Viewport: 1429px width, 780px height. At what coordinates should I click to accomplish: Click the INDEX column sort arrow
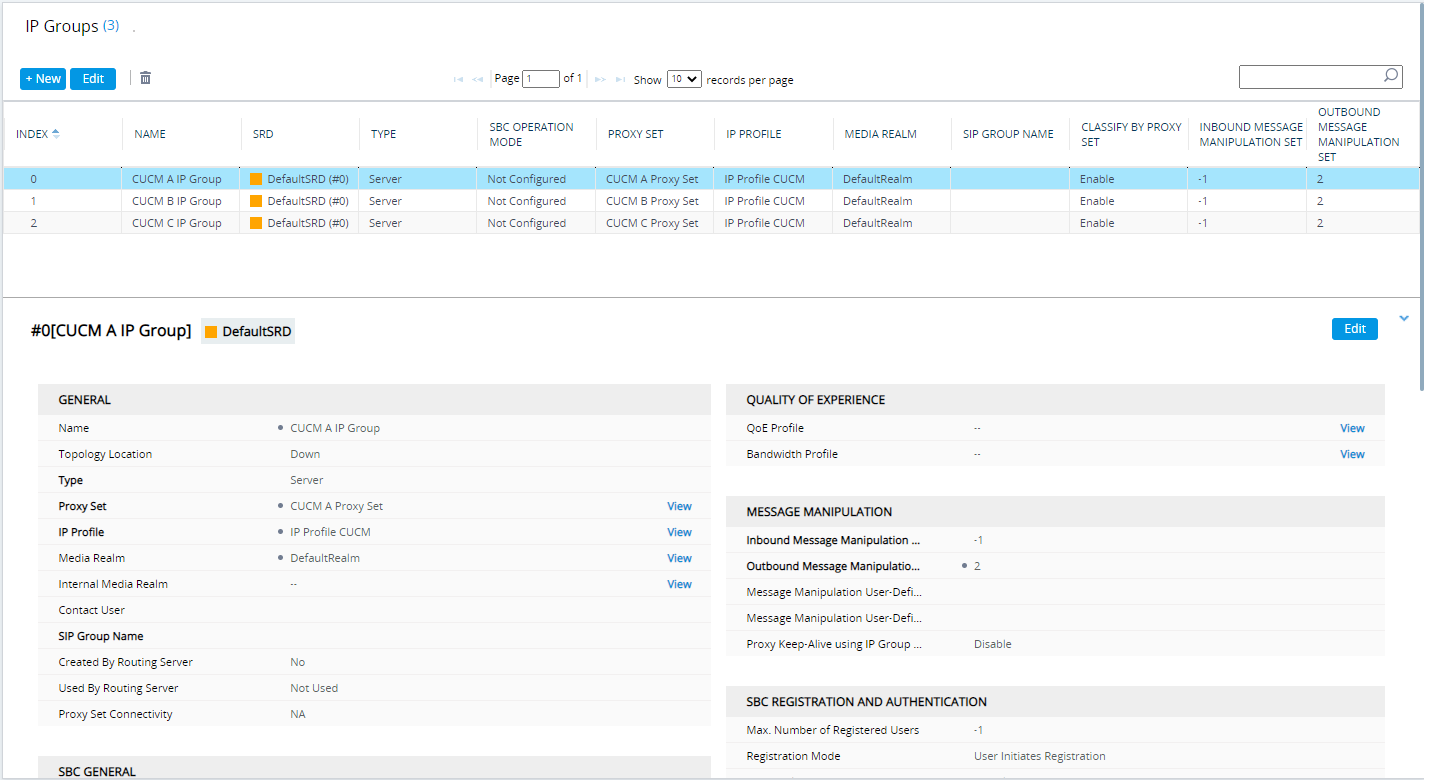tap(55, 133)
